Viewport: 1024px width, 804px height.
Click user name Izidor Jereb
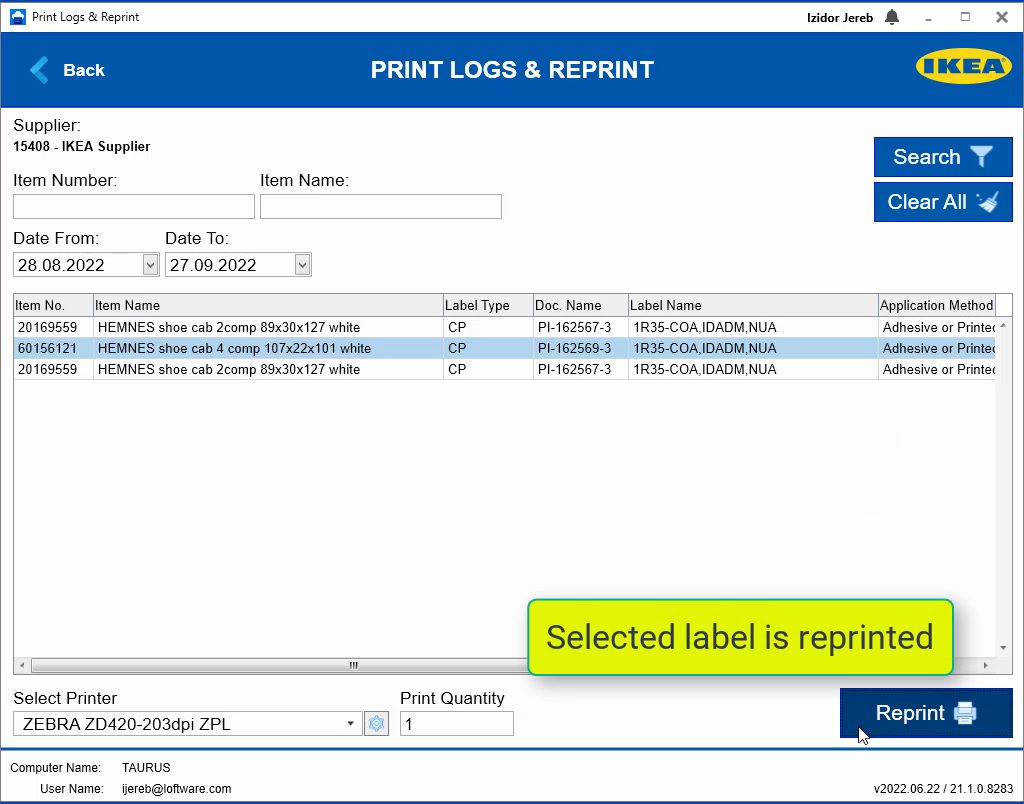[840, 18]
